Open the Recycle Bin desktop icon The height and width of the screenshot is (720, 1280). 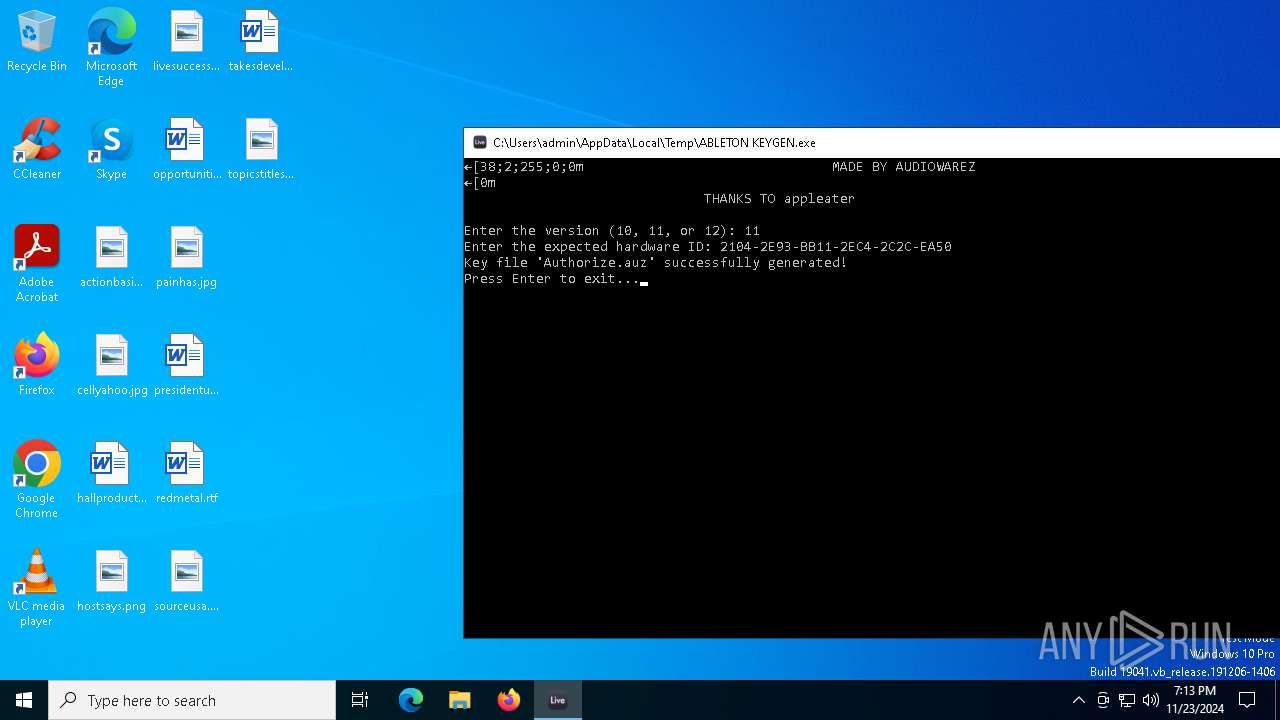tap(37, 42)
